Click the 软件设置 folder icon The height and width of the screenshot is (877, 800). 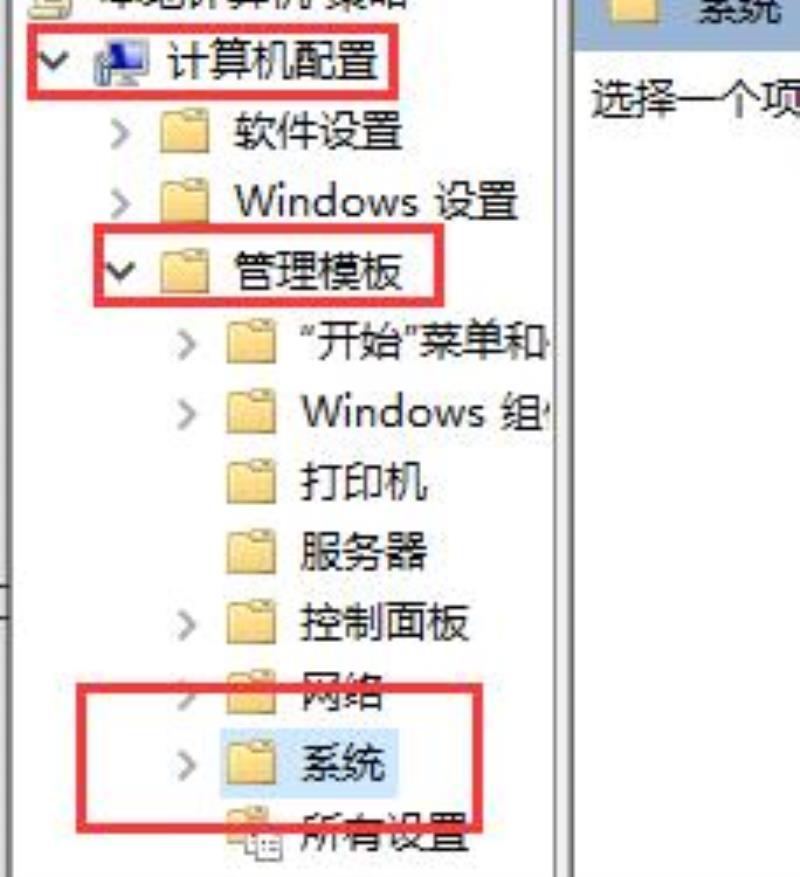185,131
